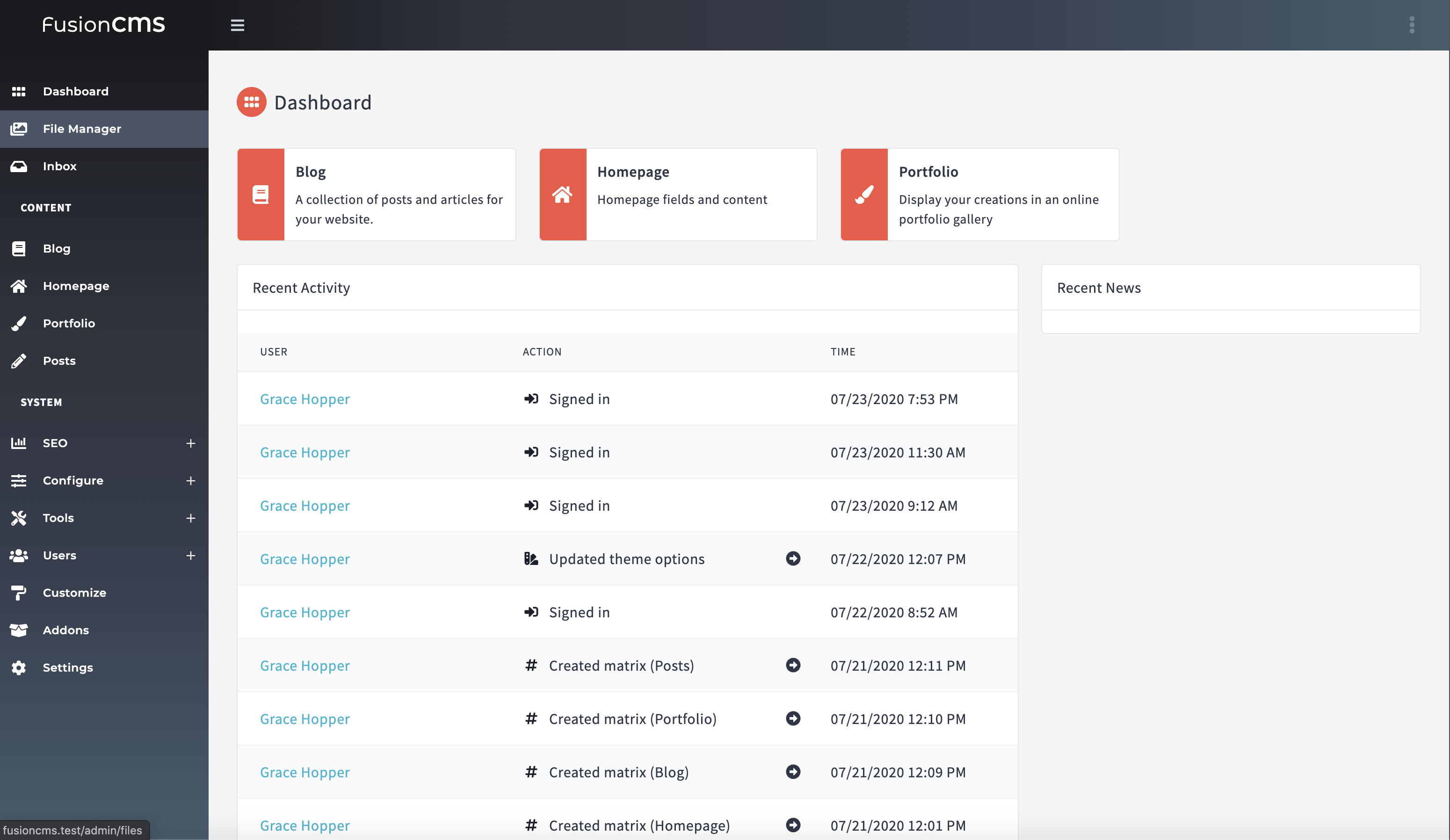Click the Customize wrench icon
Screen dimensions: 1450x840
(19, 592)
